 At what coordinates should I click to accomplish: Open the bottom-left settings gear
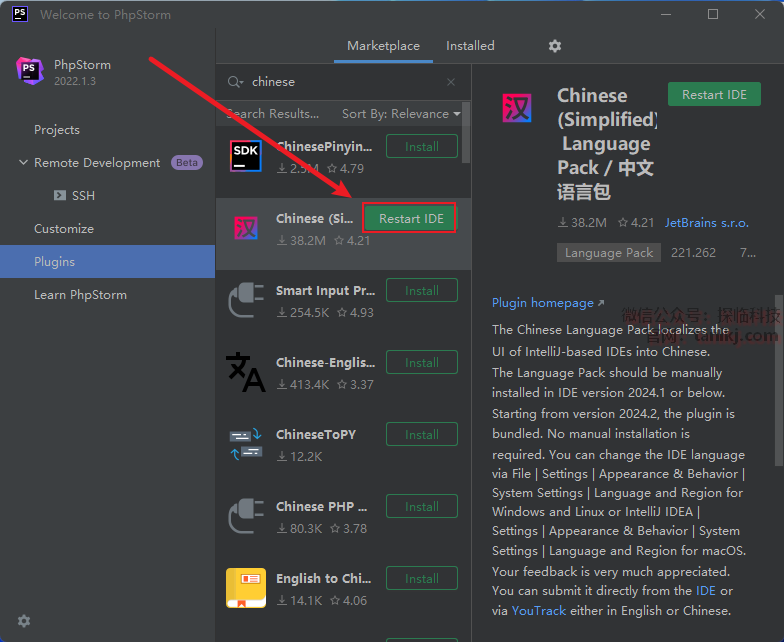[x=24, y=621]
